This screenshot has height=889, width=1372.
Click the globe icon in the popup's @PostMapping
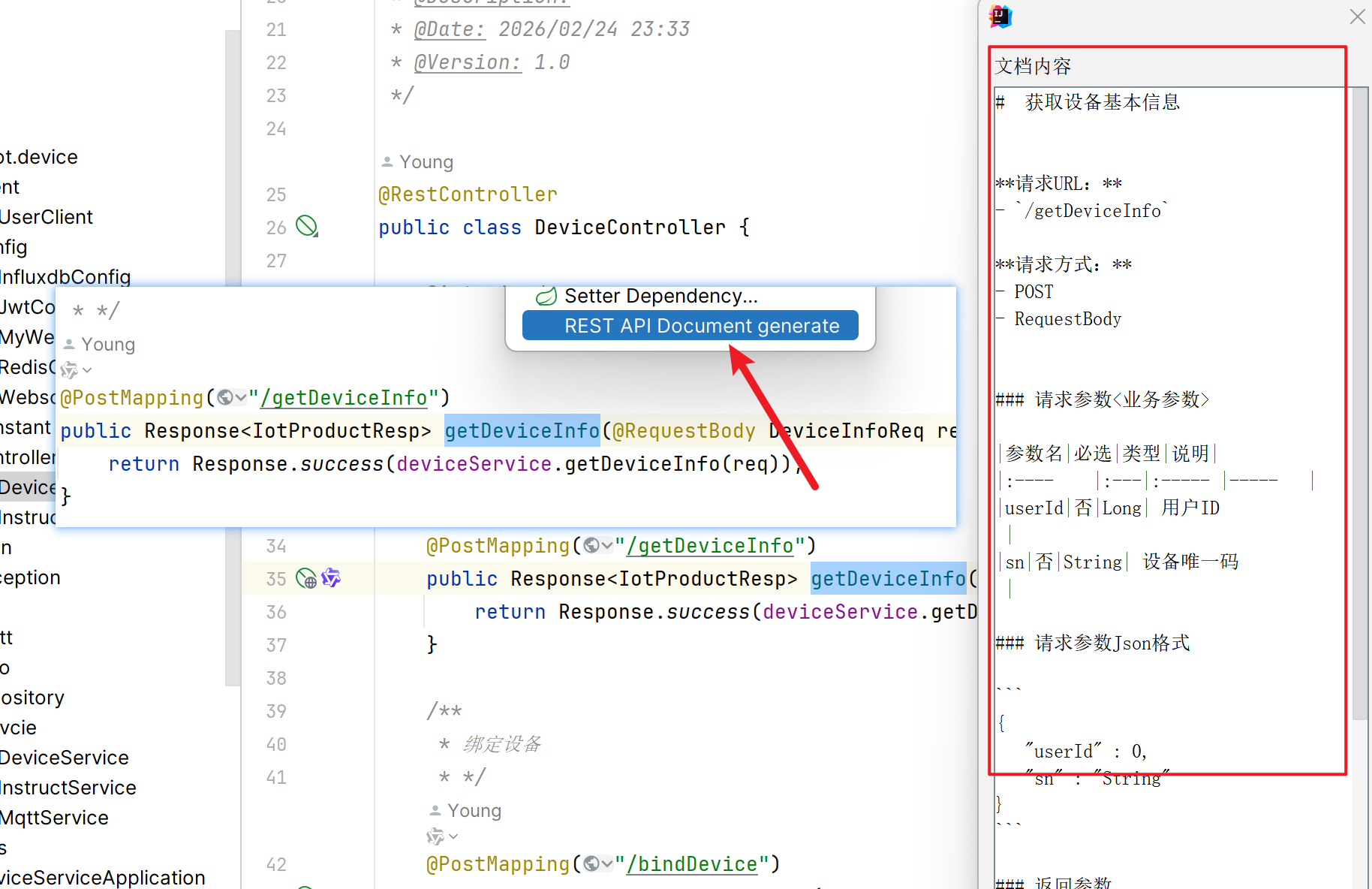[225, 397]
